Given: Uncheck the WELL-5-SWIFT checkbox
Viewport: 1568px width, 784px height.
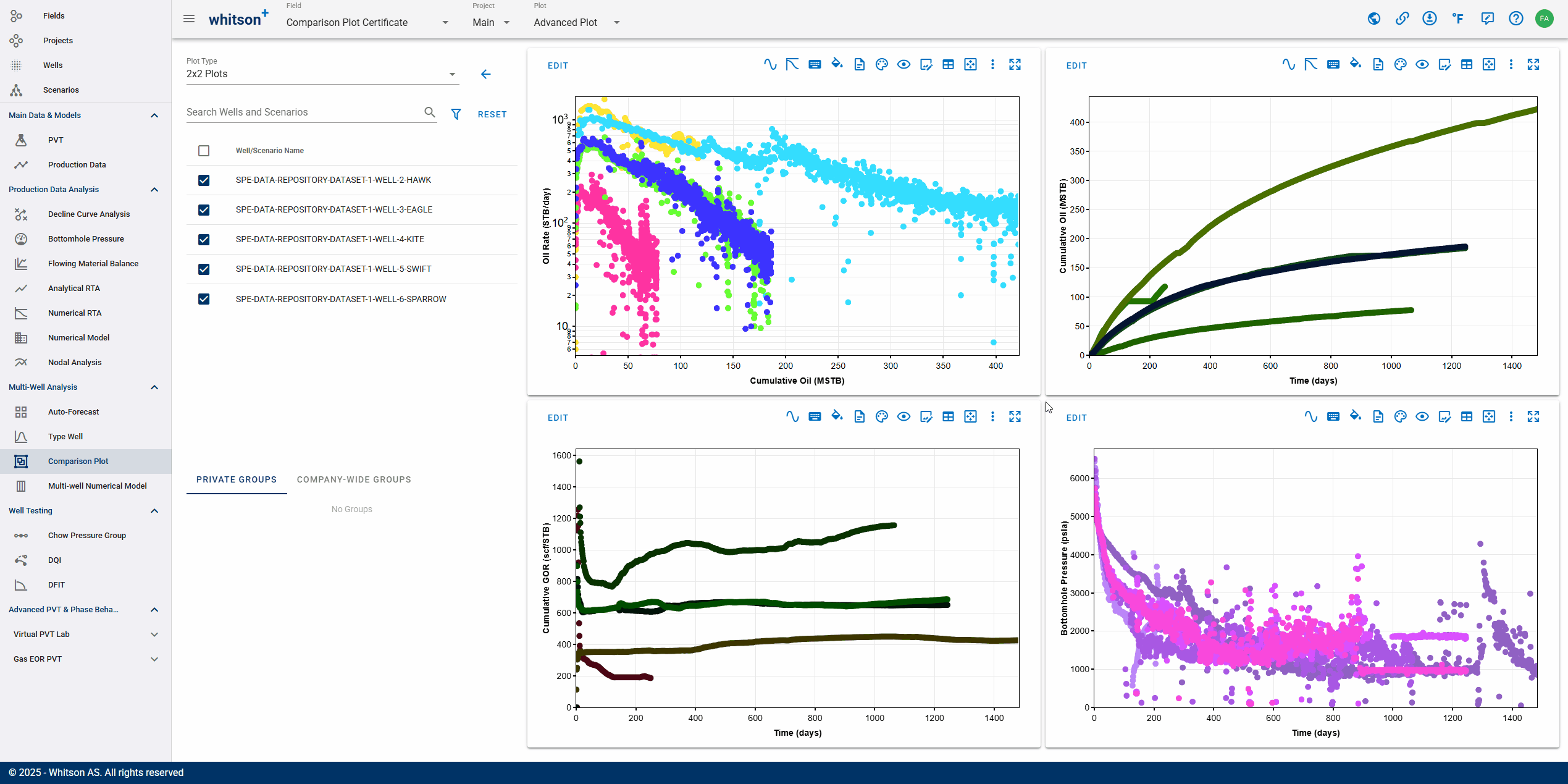Looking at the screenshot, I should coord(204,269).
